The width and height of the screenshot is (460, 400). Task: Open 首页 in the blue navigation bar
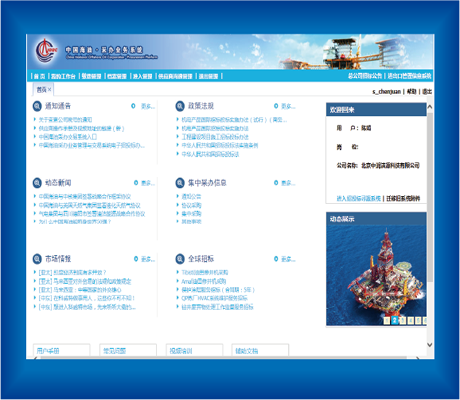tap(40, 76)
